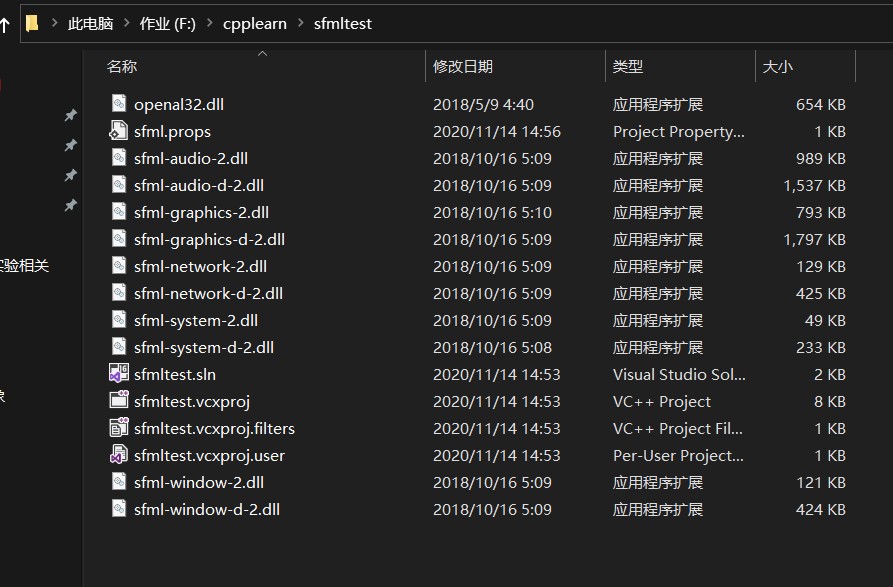Click type text Visual Studio Sol...

(x=679, y=375)
